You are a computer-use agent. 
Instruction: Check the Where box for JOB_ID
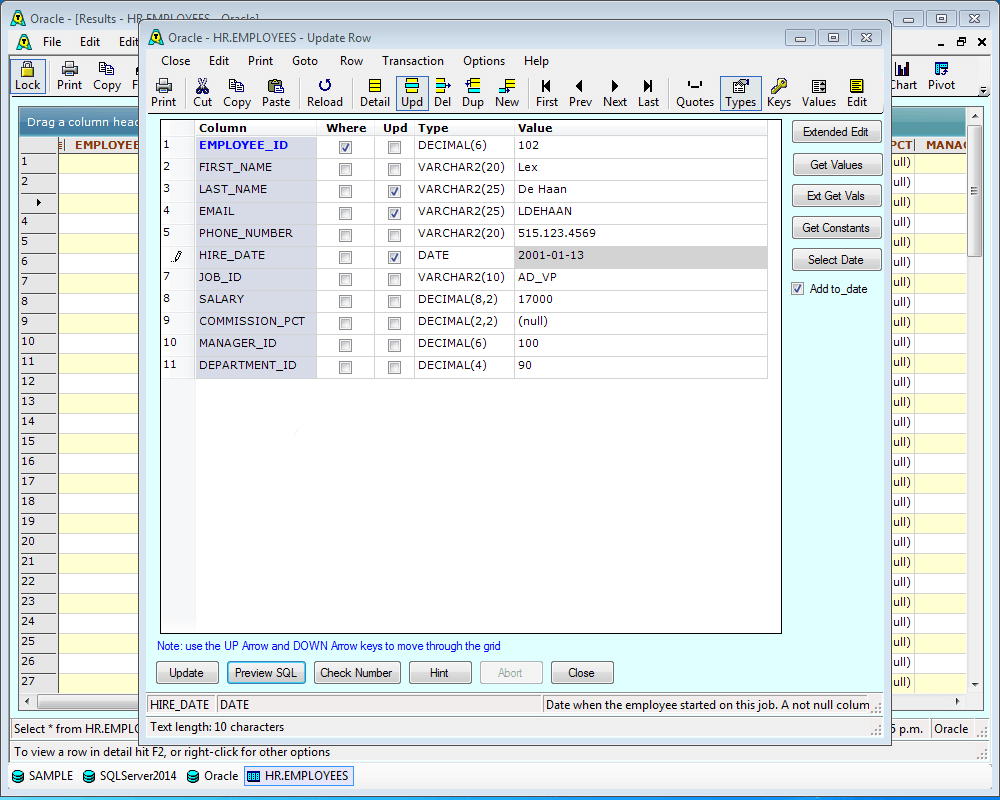coord(345,279)
